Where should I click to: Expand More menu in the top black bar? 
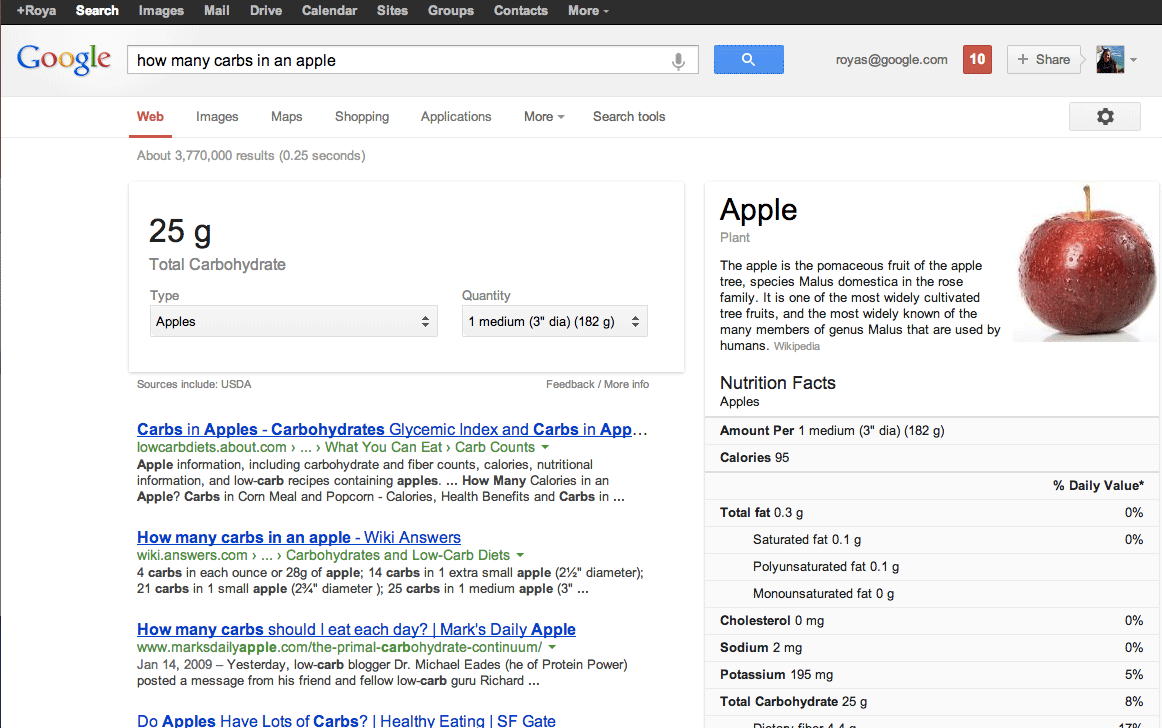point(588,11)
